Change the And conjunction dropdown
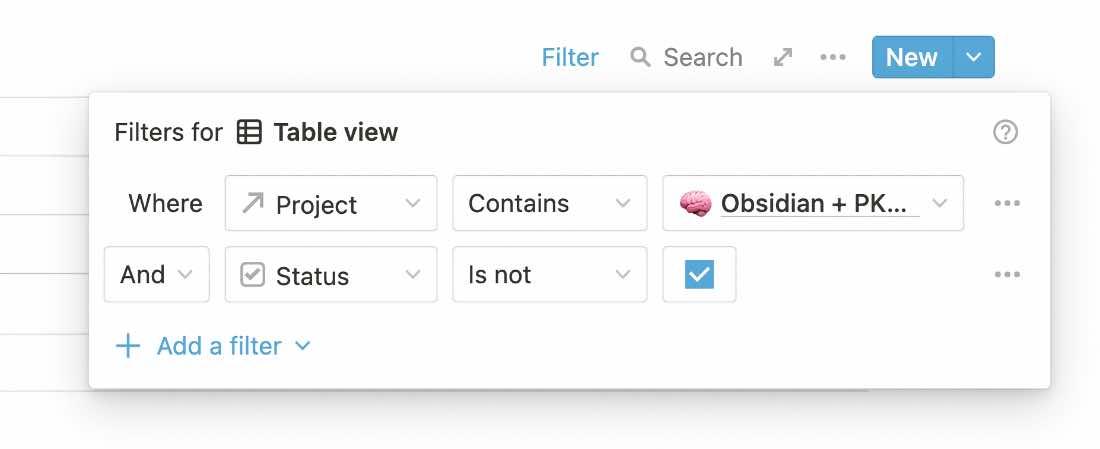 pos(156,274)
